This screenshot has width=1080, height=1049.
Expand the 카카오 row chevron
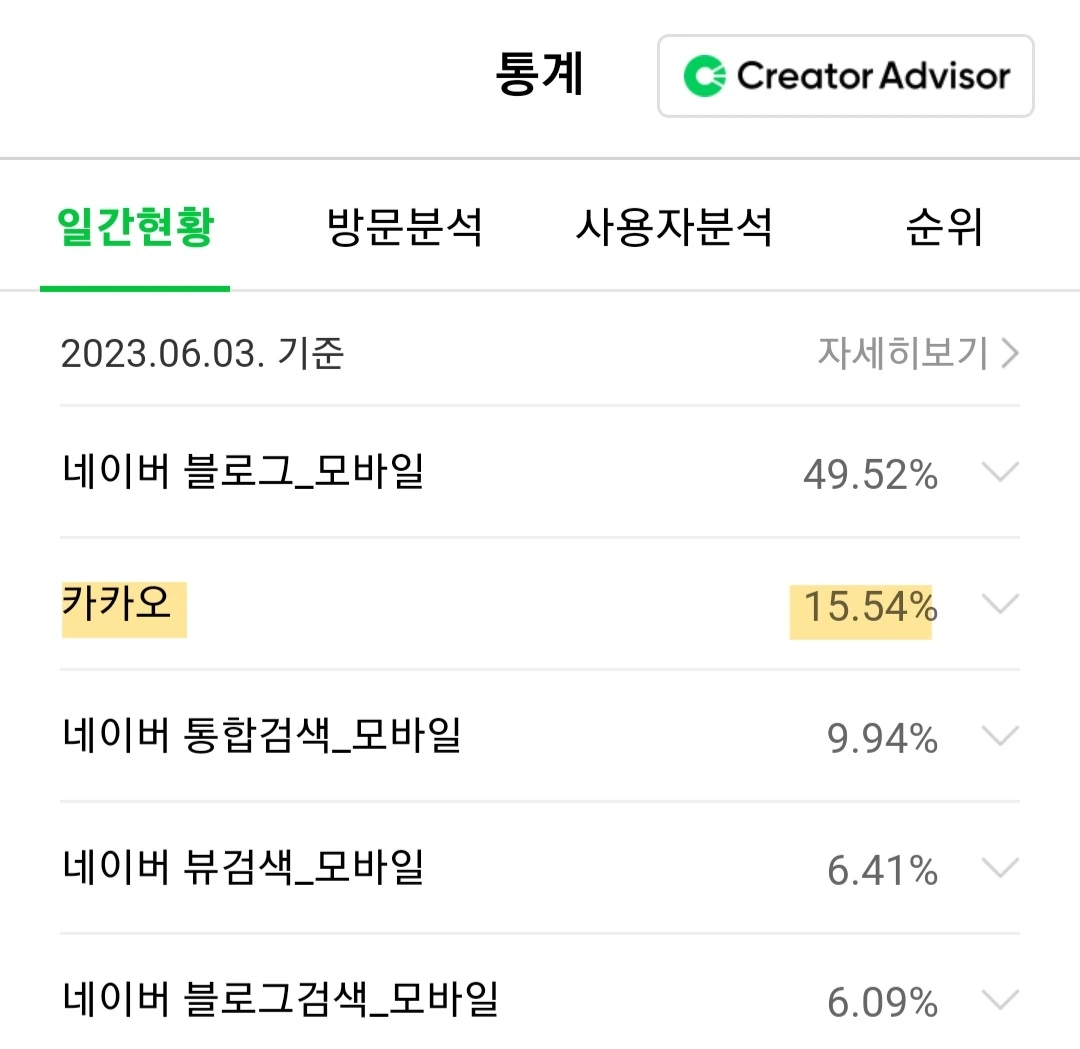tap(1000, 604)
